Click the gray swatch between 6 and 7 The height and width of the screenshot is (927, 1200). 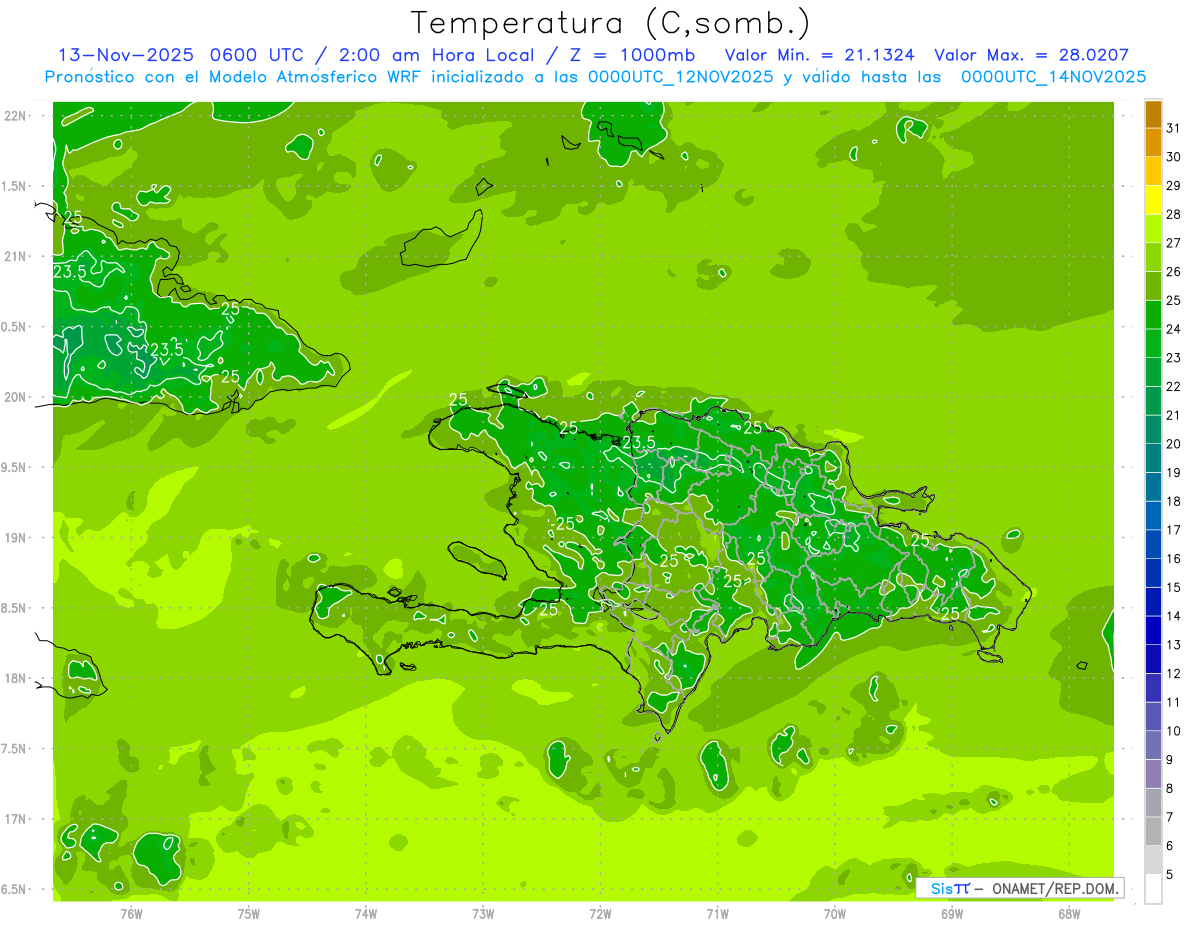point(1153,832)
